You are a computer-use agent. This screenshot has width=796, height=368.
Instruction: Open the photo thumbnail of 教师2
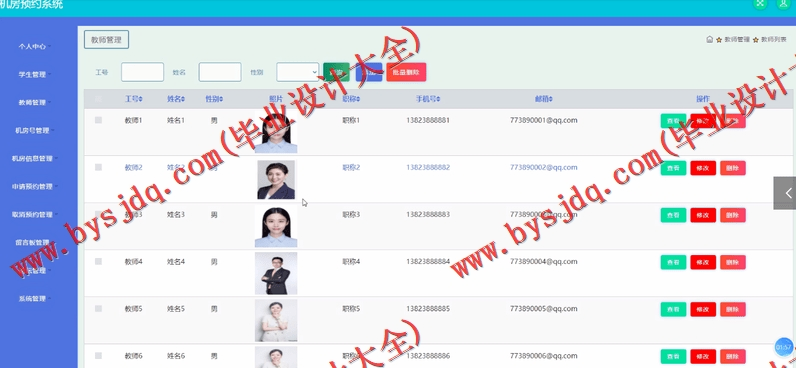[276, 180]
